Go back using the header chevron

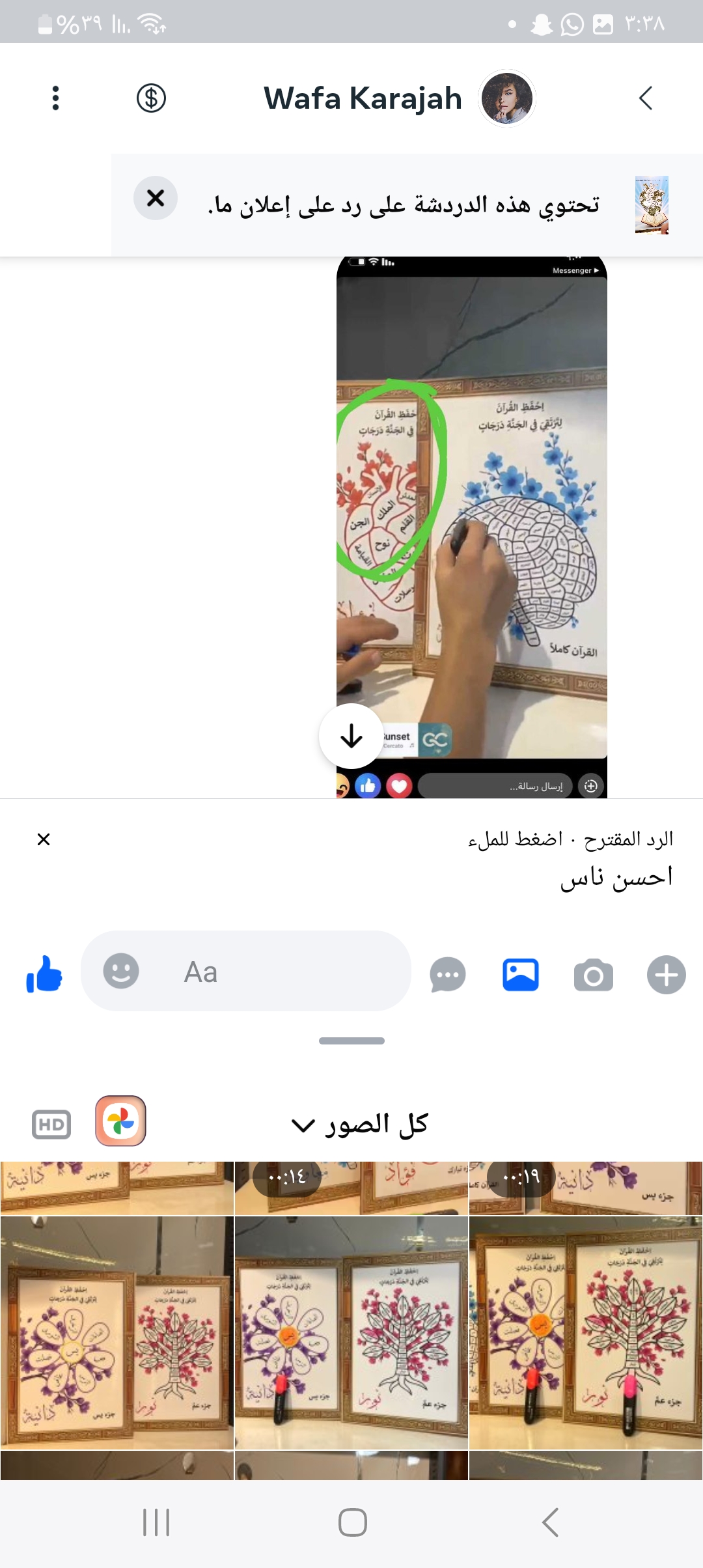pyautogui.click(x=645, y=98)
